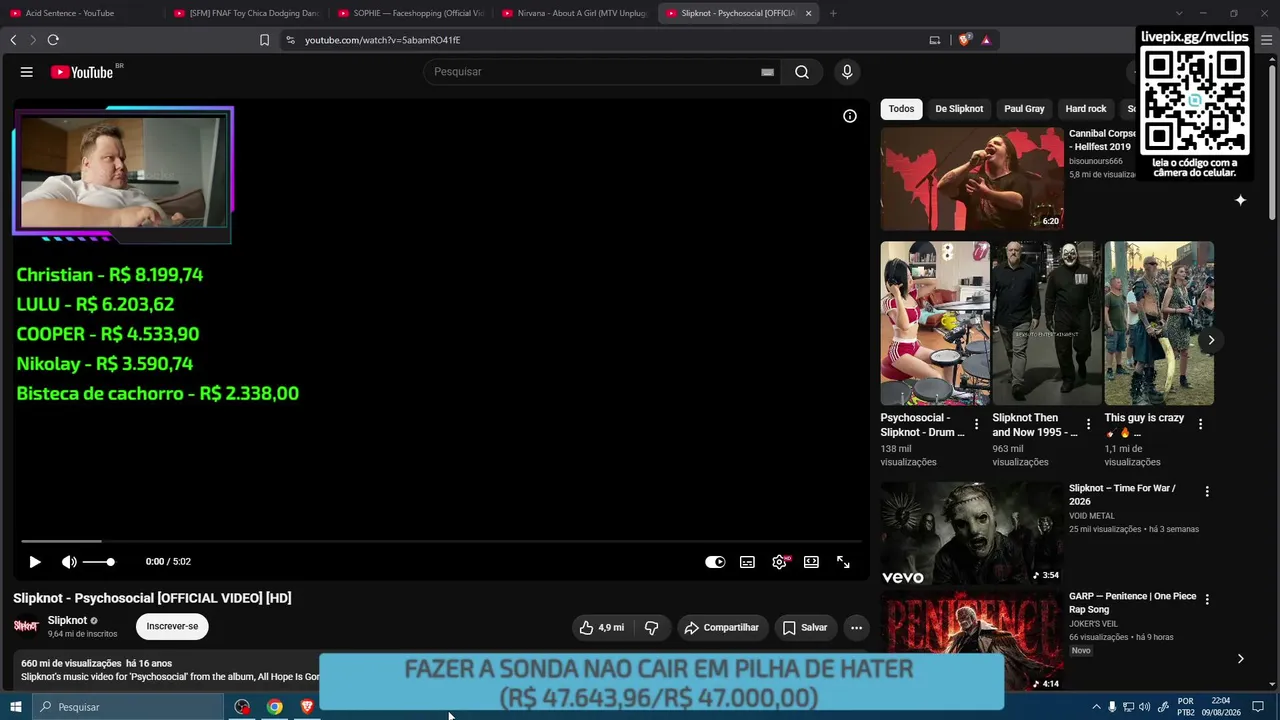Image resolution: width=1280 pixels, height=720 pixels.
Task: Open Chrome from the taskbar
Action: (x=275, y=707)
